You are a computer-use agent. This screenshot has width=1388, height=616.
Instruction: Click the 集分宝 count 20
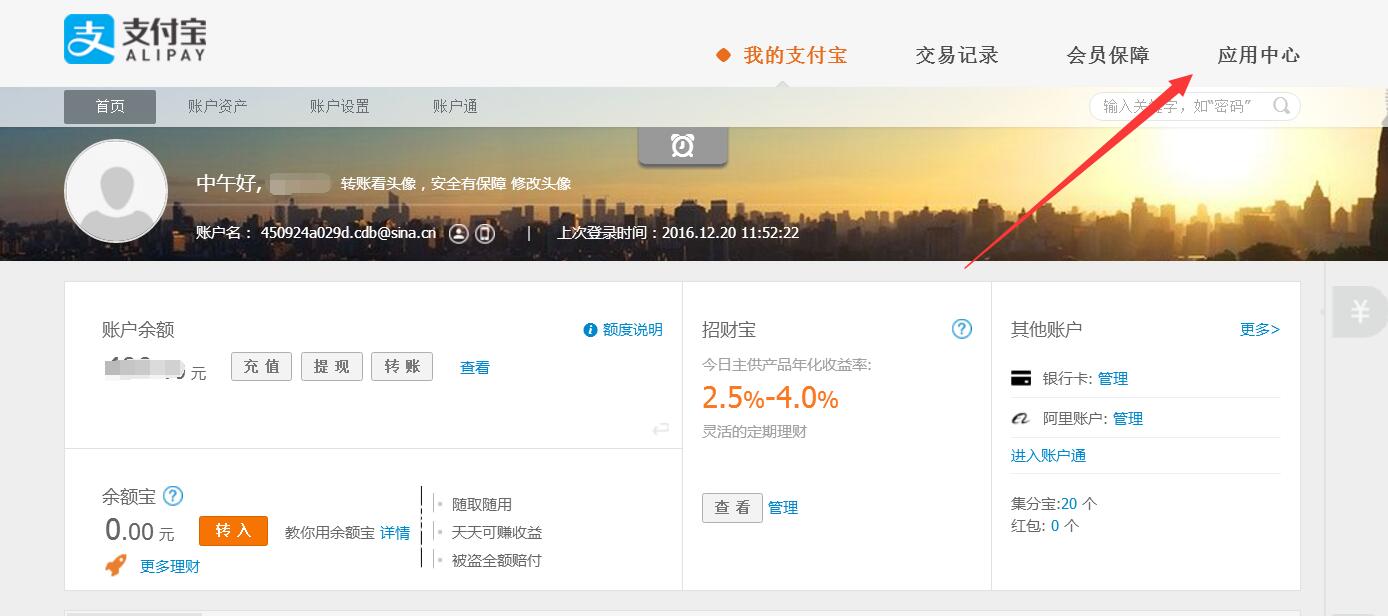point(1069,503)
